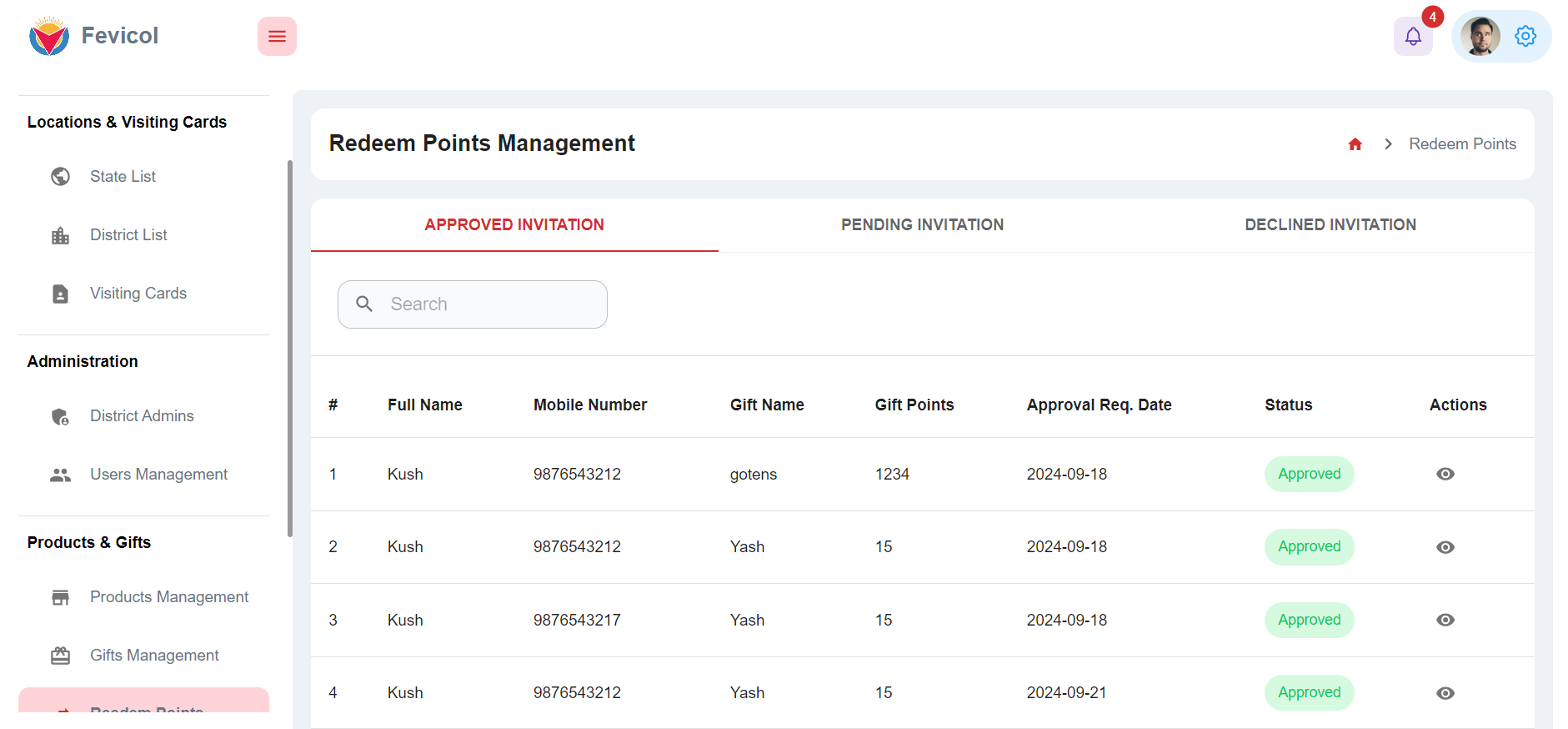The width and height of the screenshot is (1568, 729).
Task: View details of row 1 gotens redemption
Action: [1445, 475]
